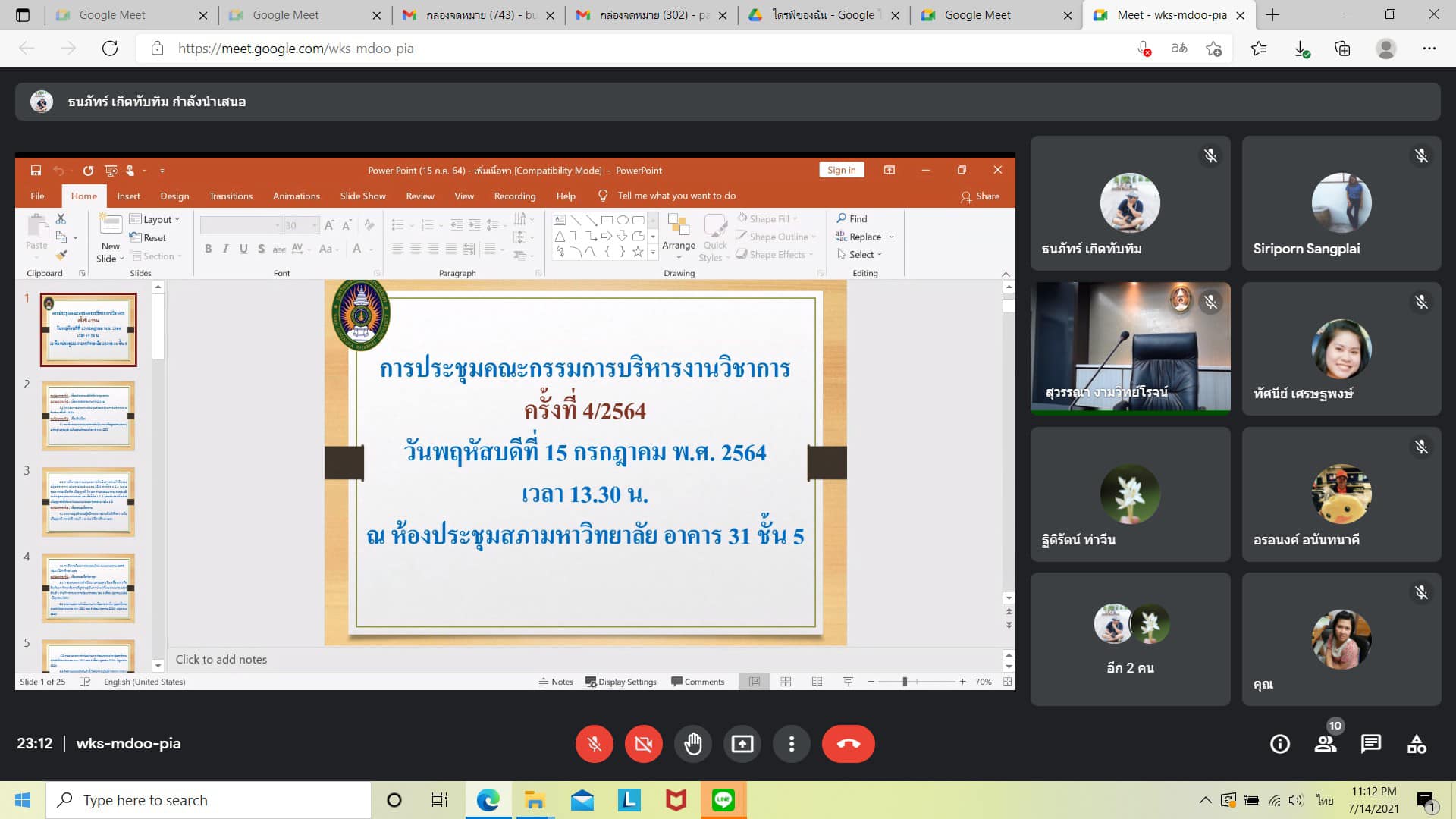
Task: Show hidden system tray icons chevron
Action: click(1204, 800)
